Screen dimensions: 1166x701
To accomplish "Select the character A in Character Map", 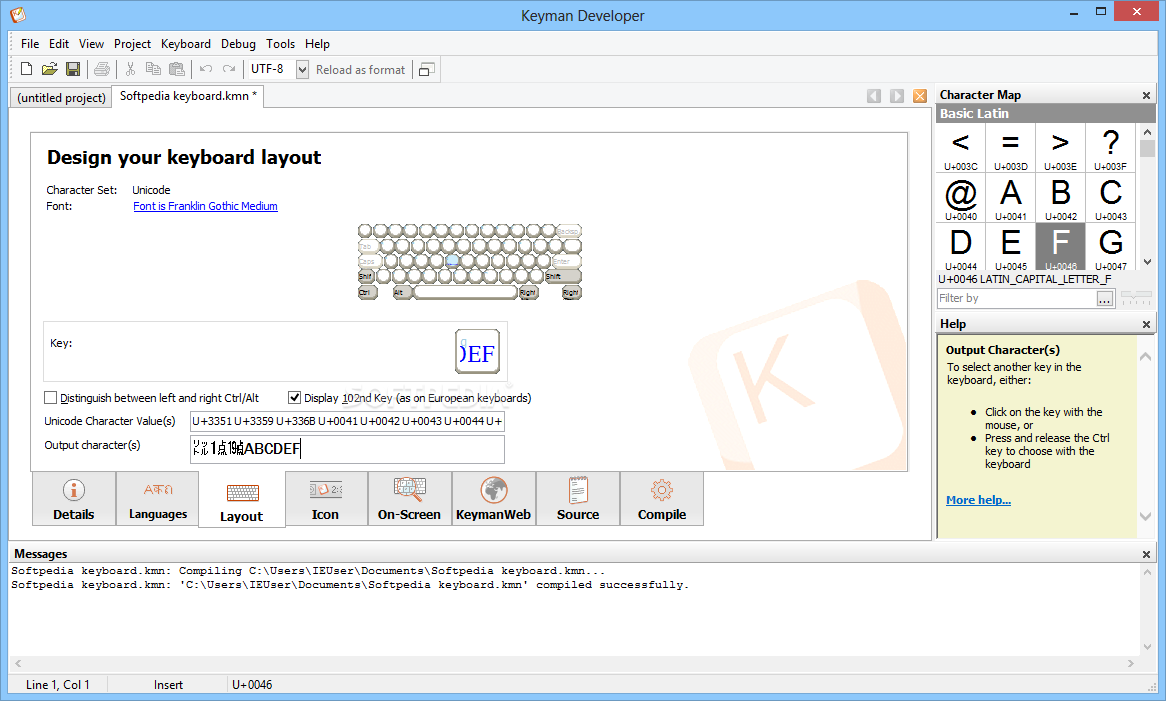I will [x=1011, y=198].
